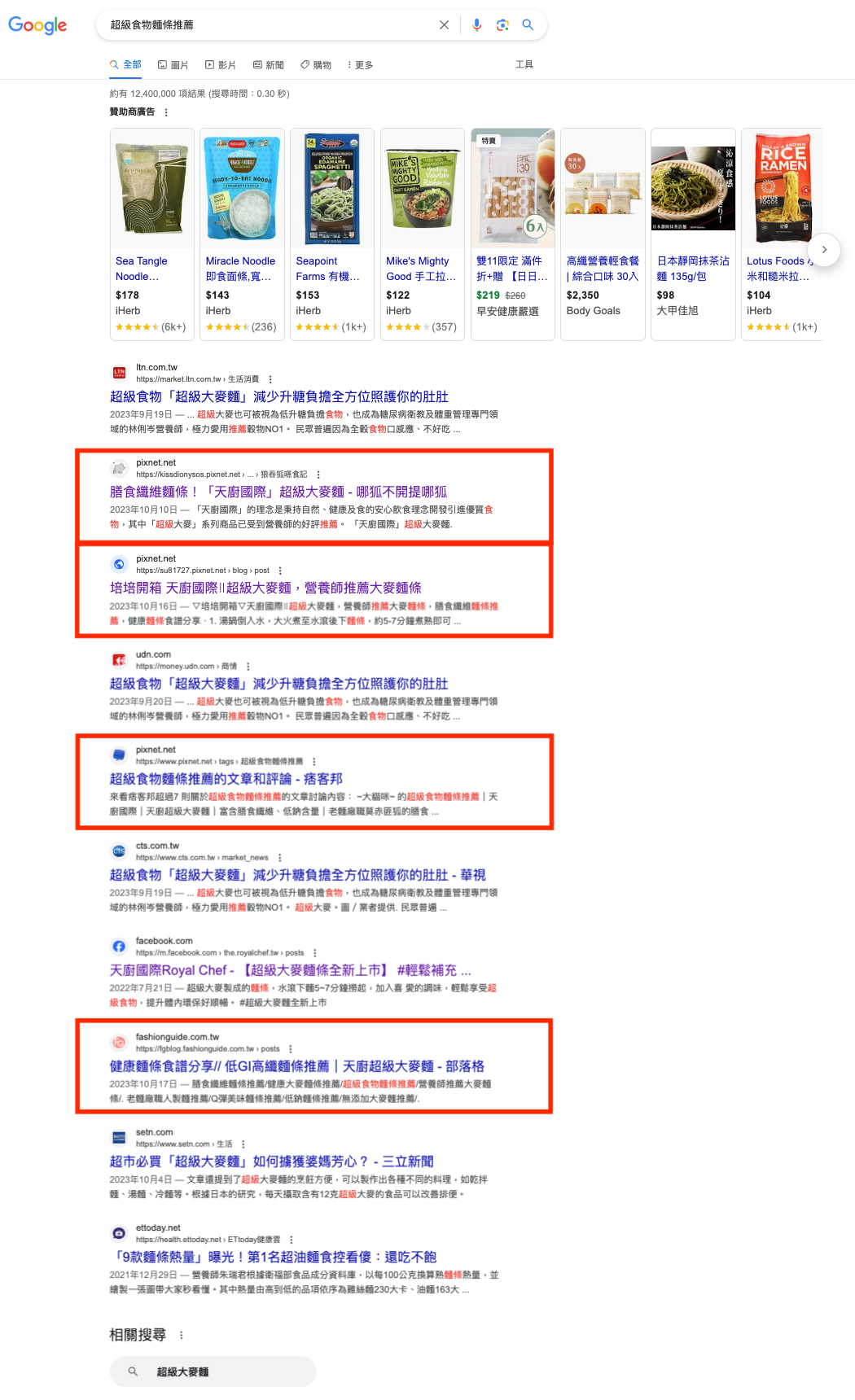Start voice search with microphone icon
The height and width of the screenshot is (1400, 855).
point(477,25)
